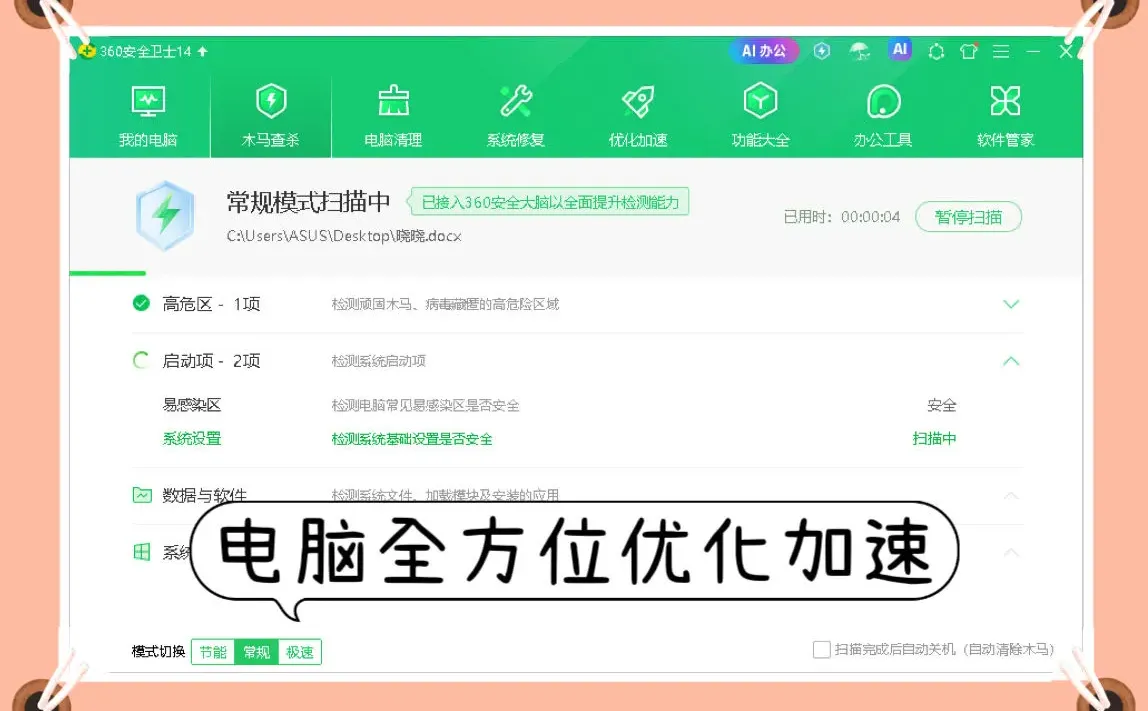The image size is (1148, 711).
Task: Click the purple AI assistant icon
Action: click(x=899, y=51)
